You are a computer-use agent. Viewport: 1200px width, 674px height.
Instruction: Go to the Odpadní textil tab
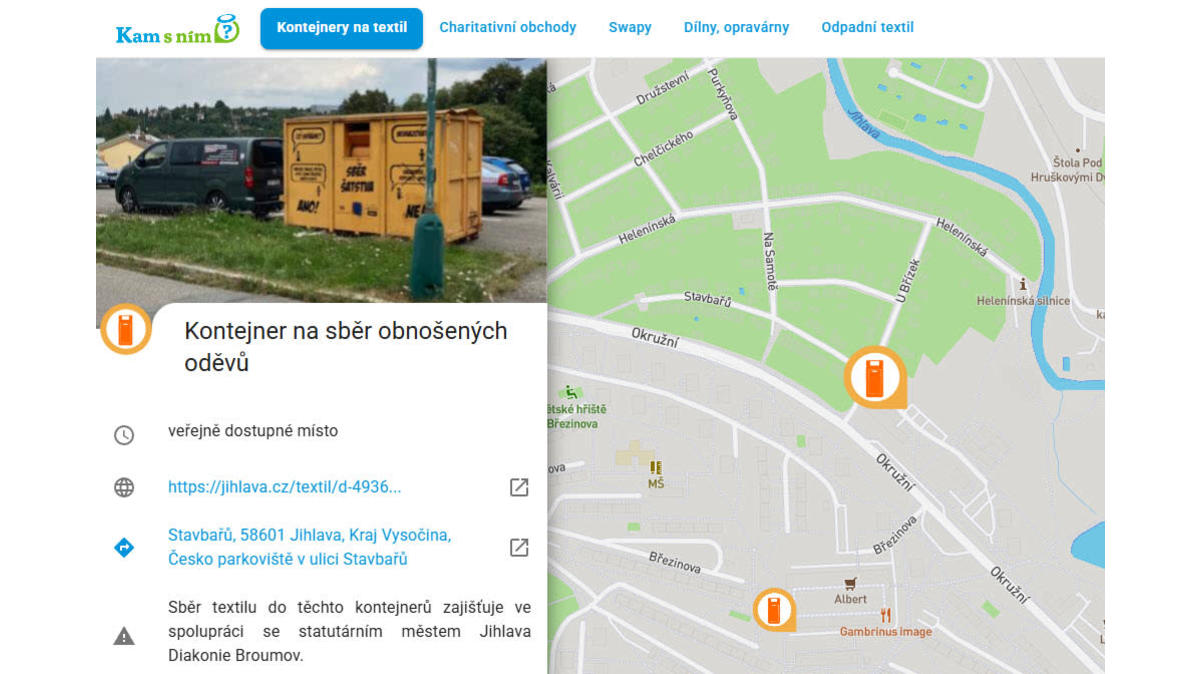coord(867,28)
